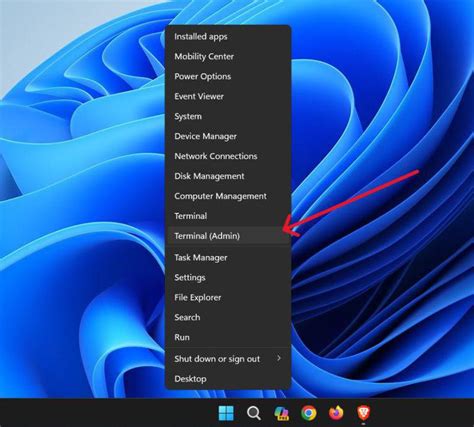The image size is (474, 427).
Task: Choose File Explorer in the menu
Action: point(228,298)
